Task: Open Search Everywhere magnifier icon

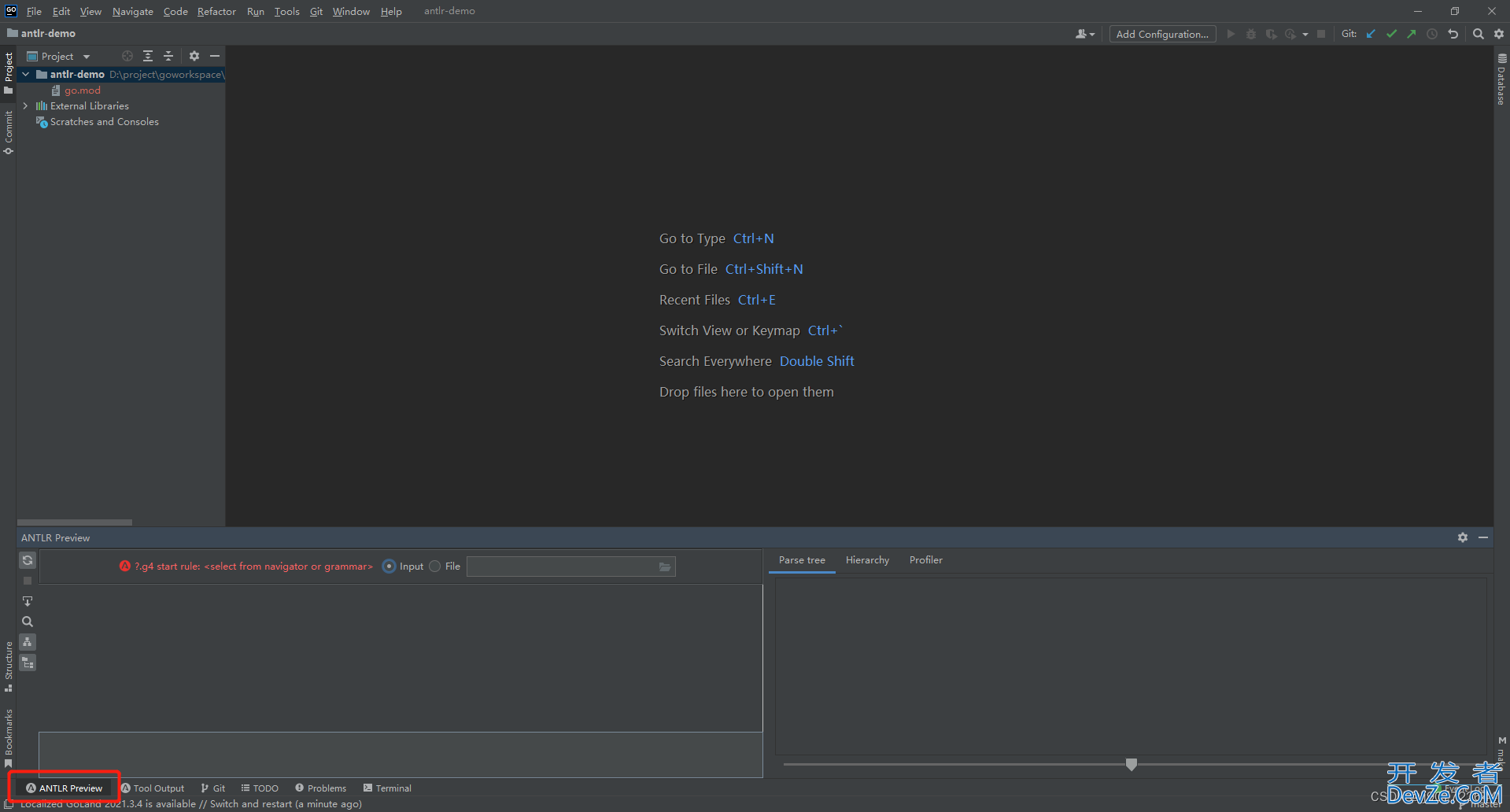Action: click(1479, 34)
